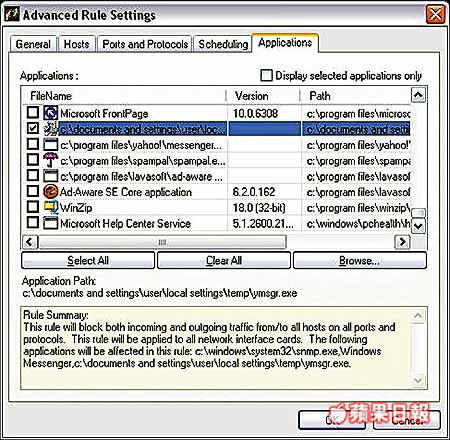
Task: Click the horizontal scrollbar thumb of the list
Action: [x=162, y=242]
